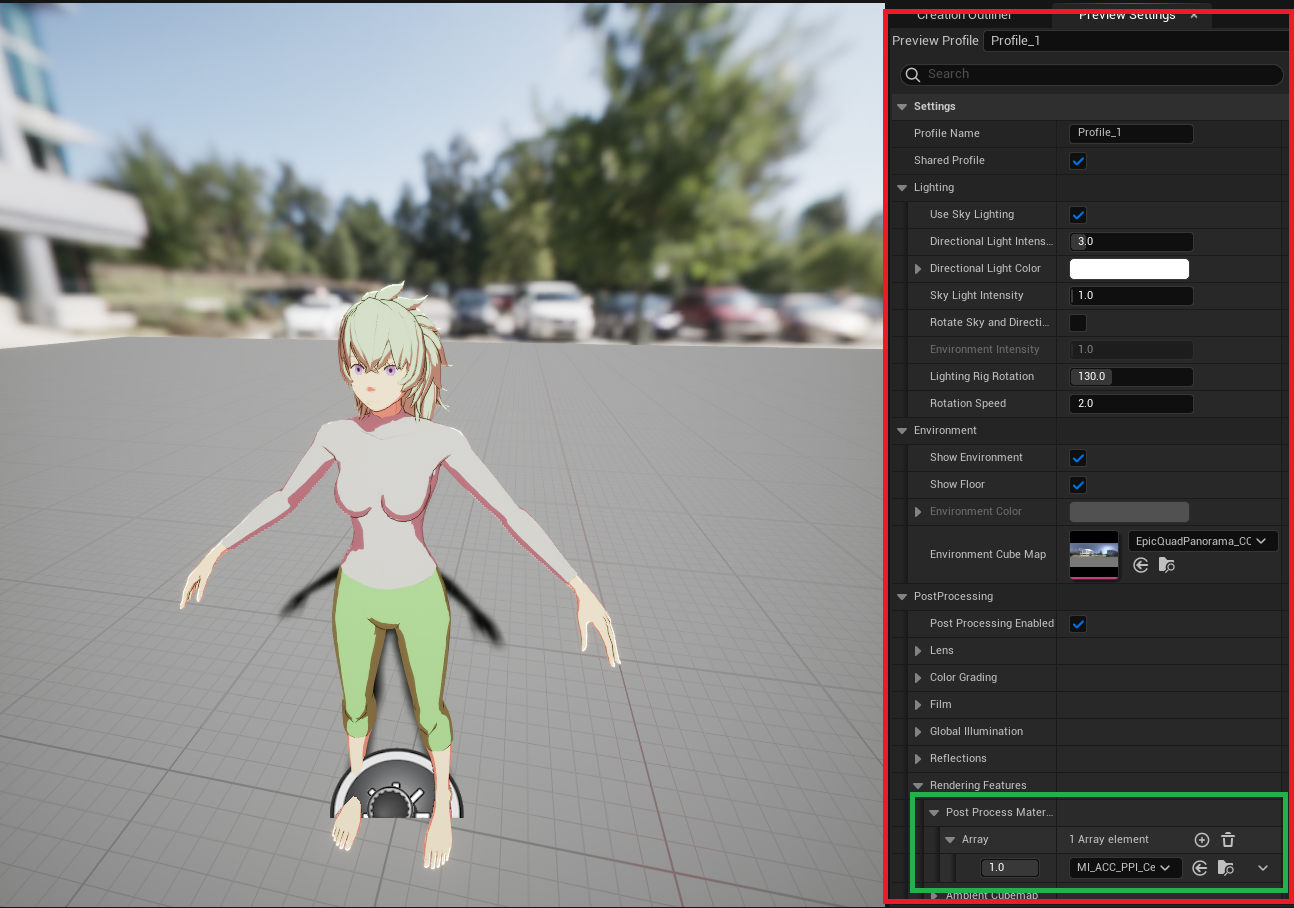
Task: Expand the Lens category
Action: pos(918,651)
